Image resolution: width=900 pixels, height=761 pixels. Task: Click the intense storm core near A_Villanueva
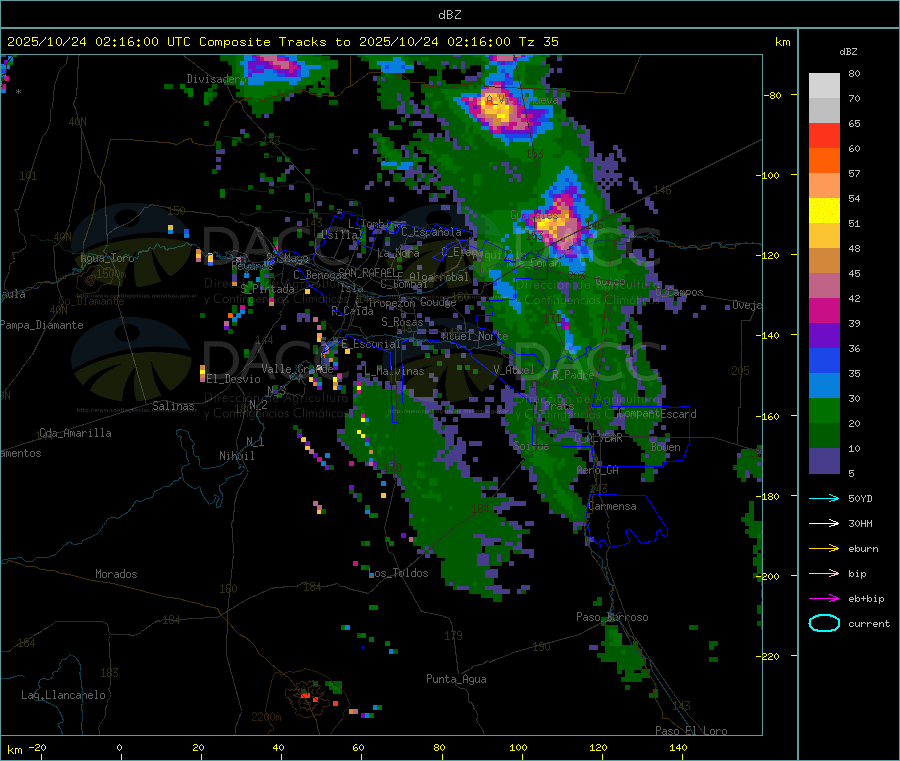497,110
